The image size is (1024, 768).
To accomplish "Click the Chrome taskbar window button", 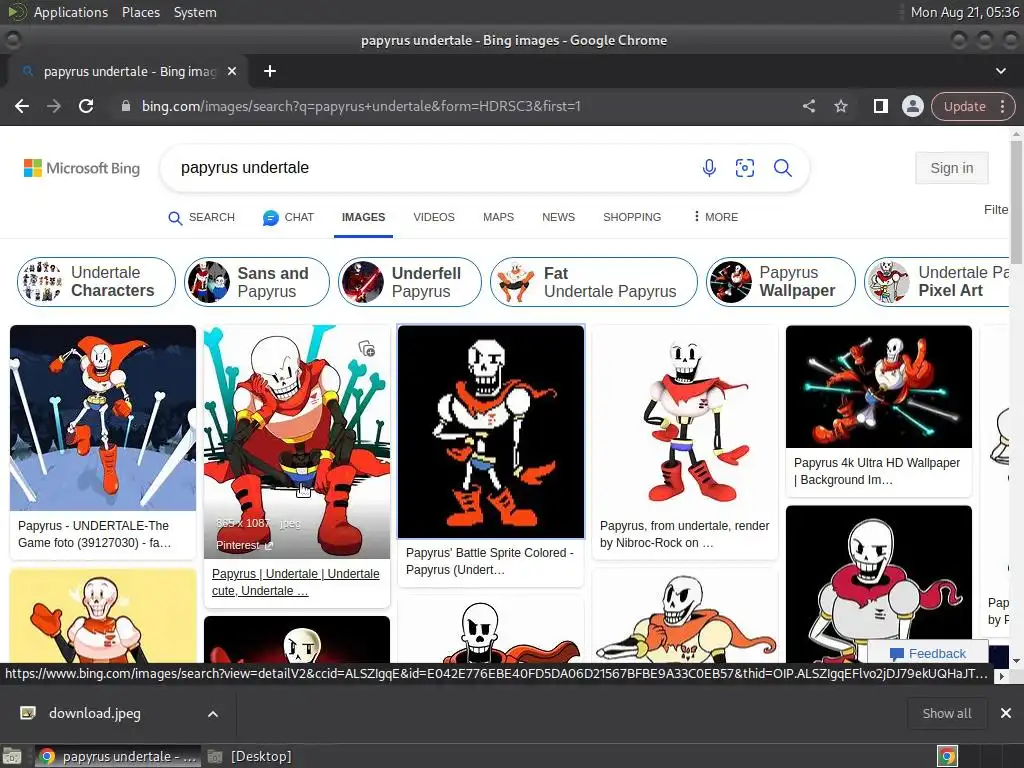I will [x=118, y=757].
